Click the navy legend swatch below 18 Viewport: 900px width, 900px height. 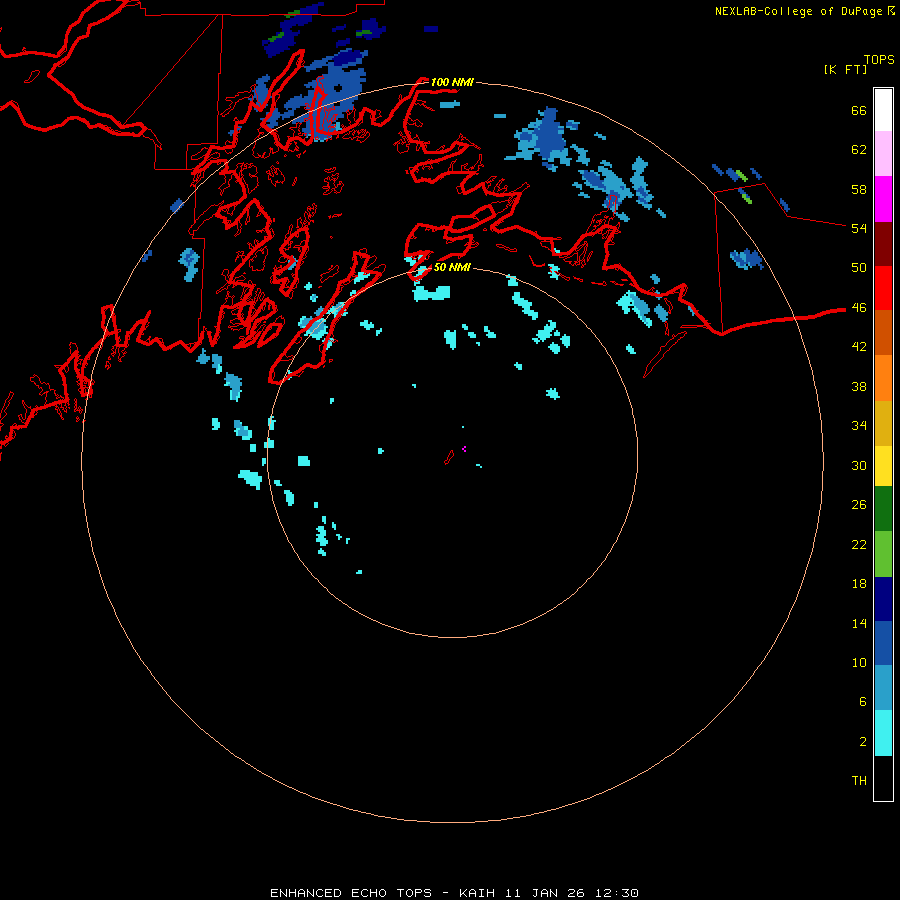[883, 599]
